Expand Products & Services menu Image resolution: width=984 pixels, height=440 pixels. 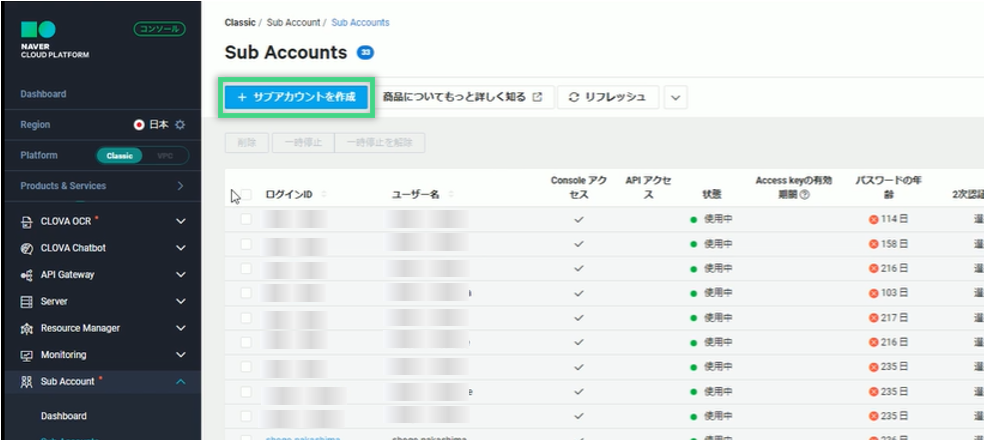point(180,186)
